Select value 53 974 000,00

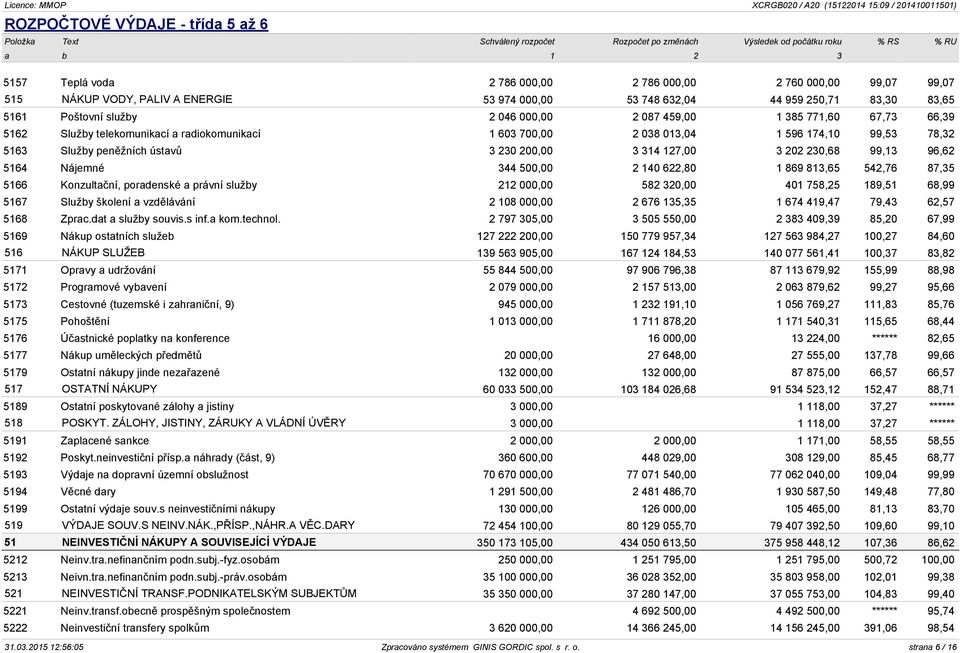[x=517, y=100]
